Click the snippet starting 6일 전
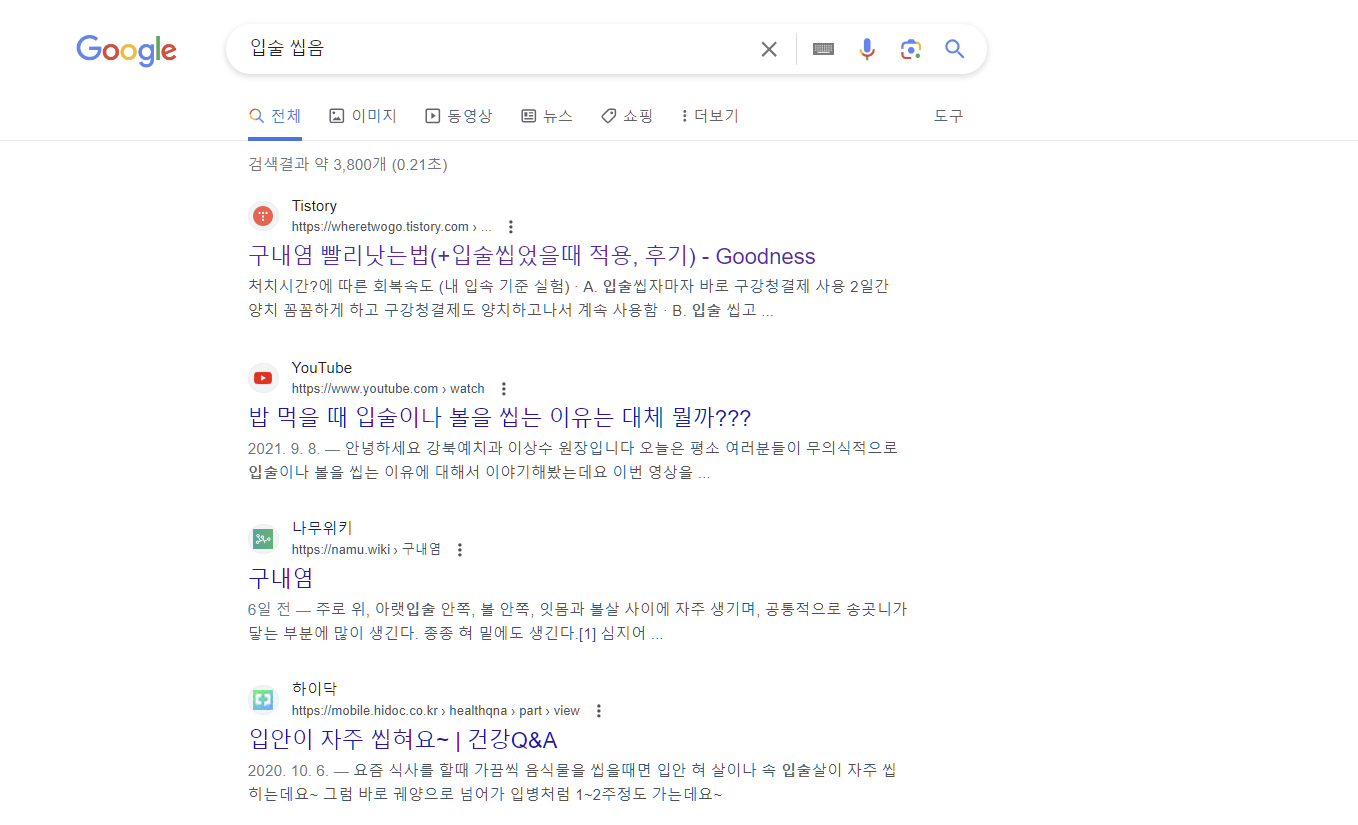The width and height of the screenshot is (1358, 825). [577, 621]
